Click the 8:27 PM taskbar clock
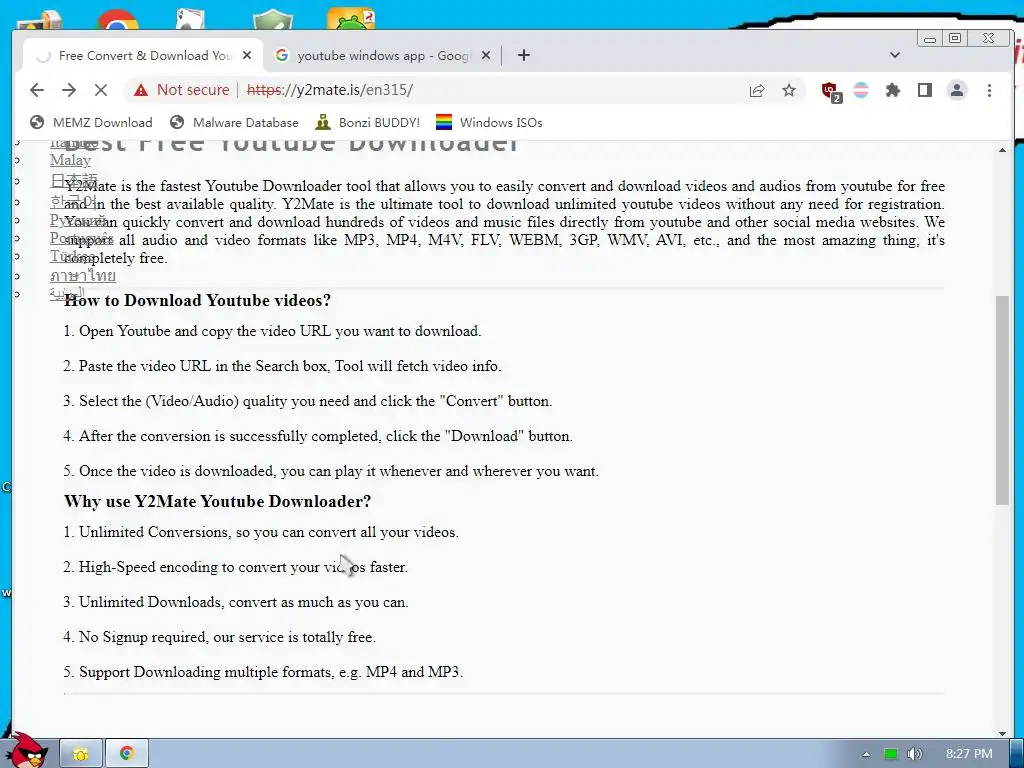 point(968,754)
